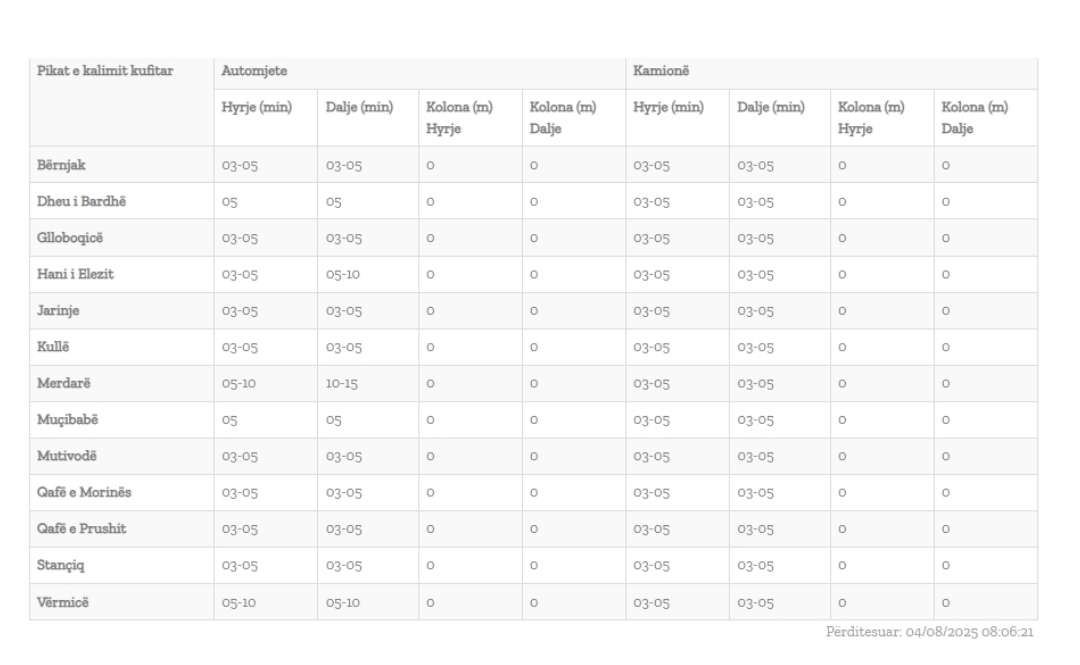Click the Mutivodë row name
This screenshot has height=665, width=1080.
(67, 456)
